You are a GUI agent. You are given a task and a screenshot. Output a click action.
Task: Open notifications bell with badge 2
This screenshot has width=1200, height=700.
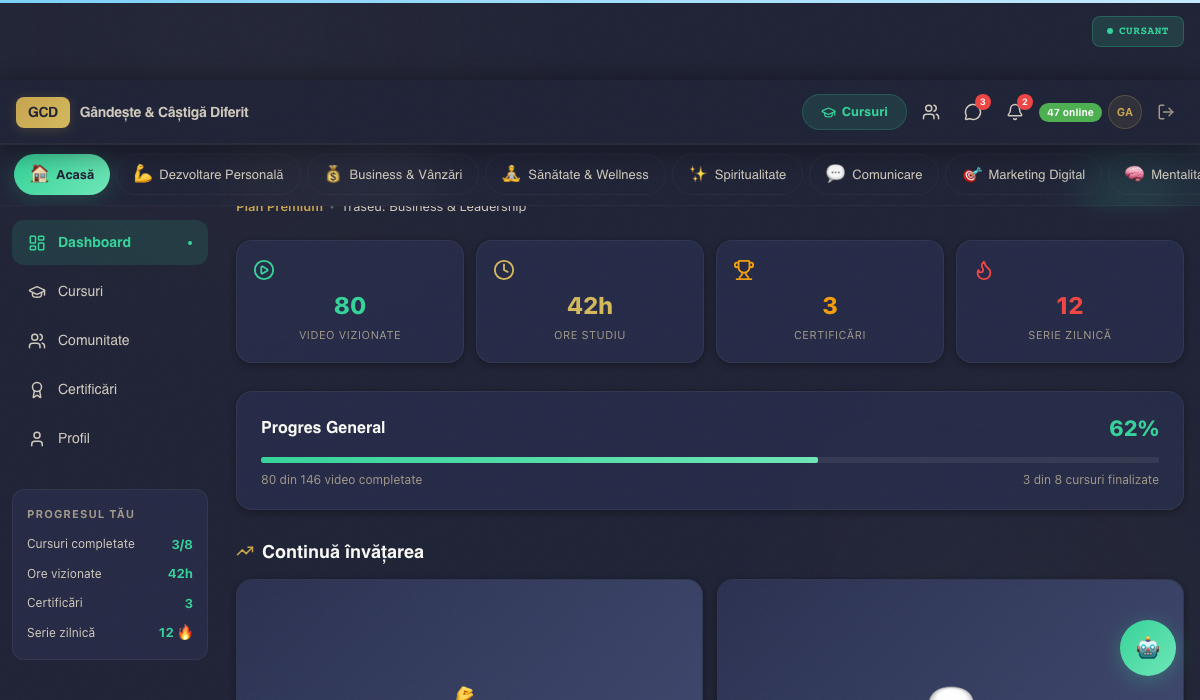pos(1015,112)
